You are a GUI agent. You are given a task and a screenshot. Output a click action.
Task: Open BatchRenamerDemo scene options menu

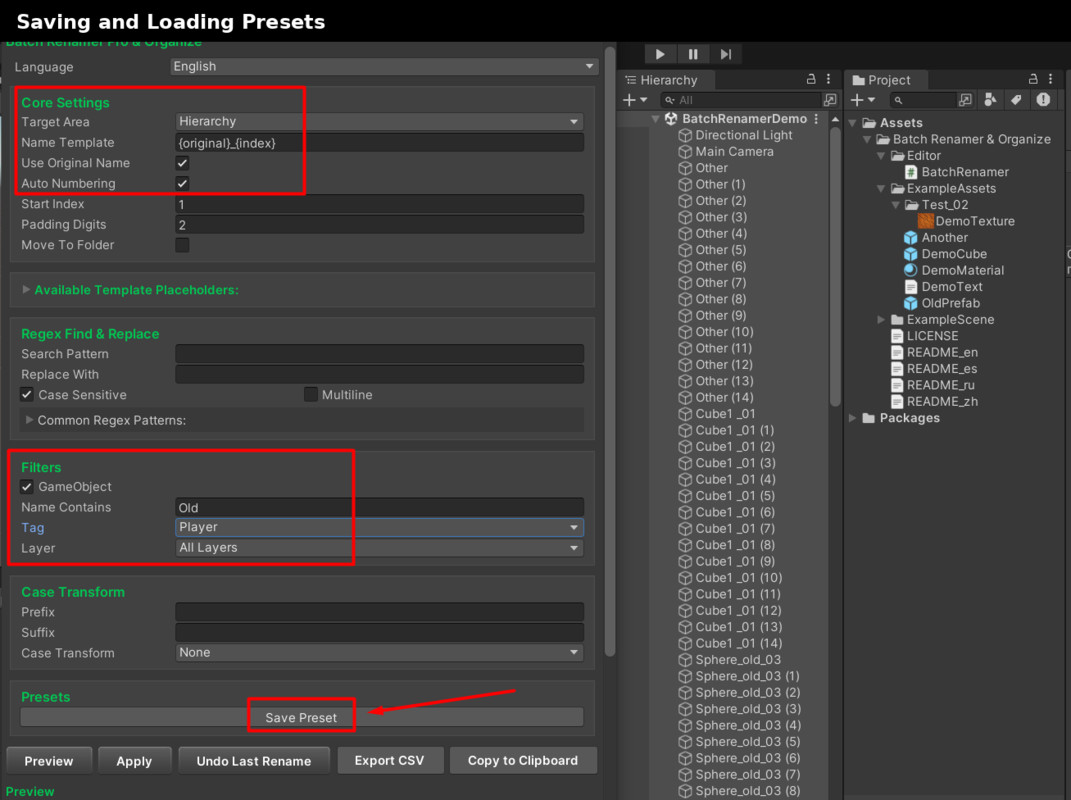tap(816, 119)
